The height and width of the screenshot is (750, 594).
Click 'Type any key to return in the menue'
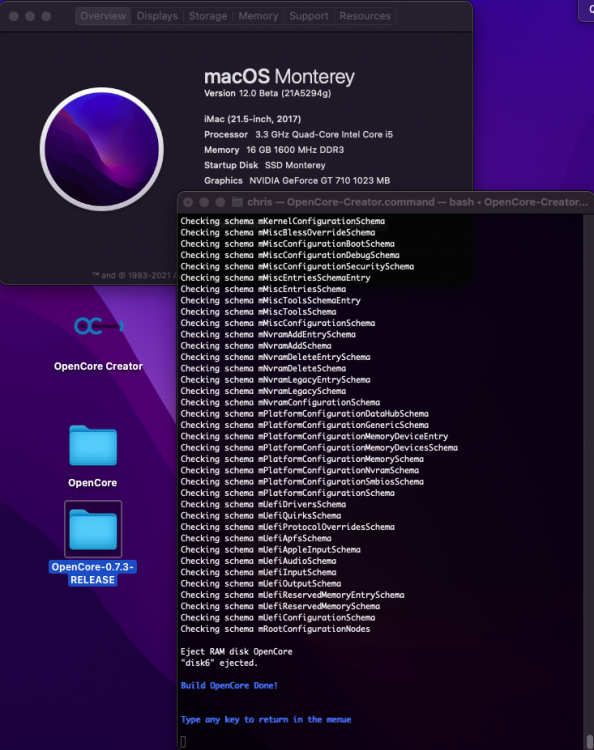(x=266, y=719)
